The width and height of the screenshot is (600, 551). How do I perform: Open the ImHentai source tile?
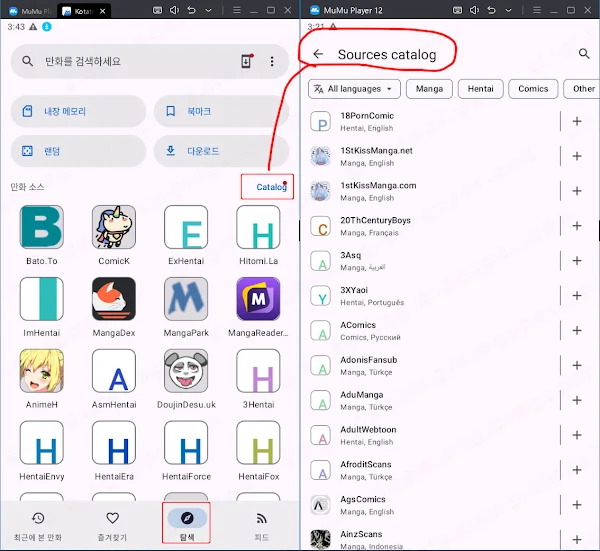pyautogui.click(x=42, y=299)
